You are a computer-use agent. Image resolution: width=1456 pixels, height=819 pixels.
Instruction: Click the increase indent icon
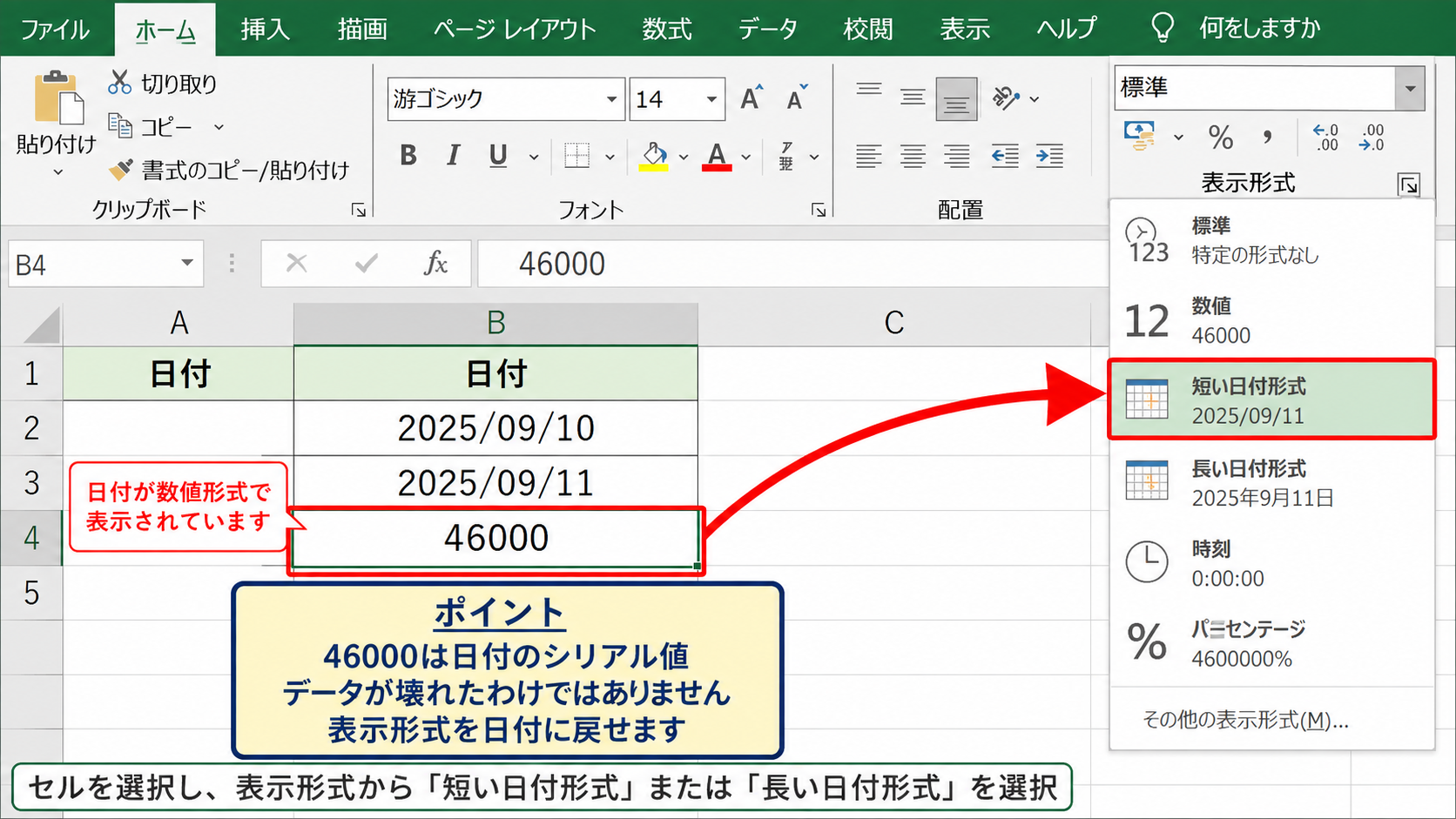1049,157
